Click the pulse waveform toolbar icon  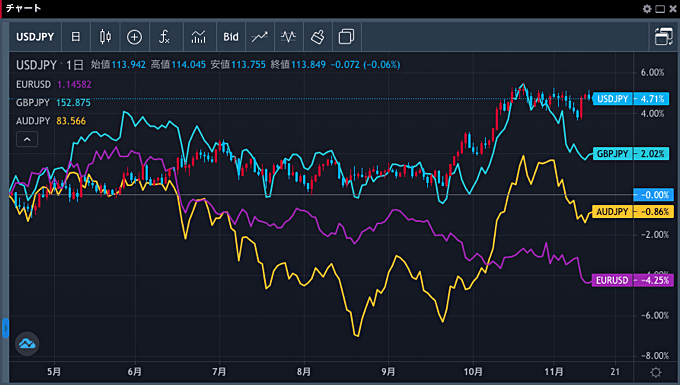(x=288, y=37)
